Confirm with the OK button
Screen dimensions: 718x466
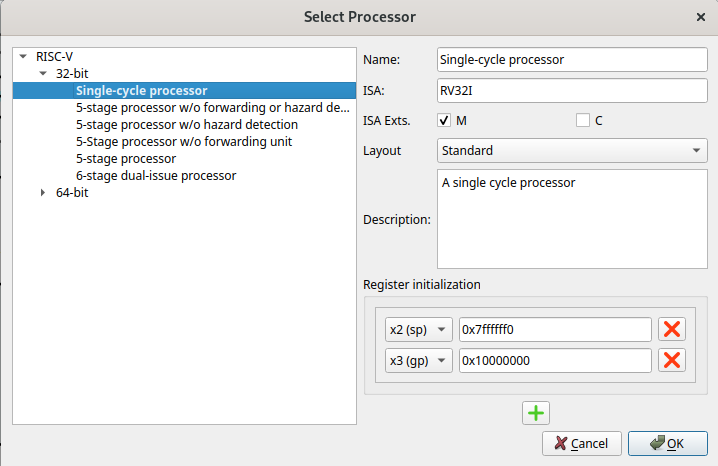tap(668, 443)
